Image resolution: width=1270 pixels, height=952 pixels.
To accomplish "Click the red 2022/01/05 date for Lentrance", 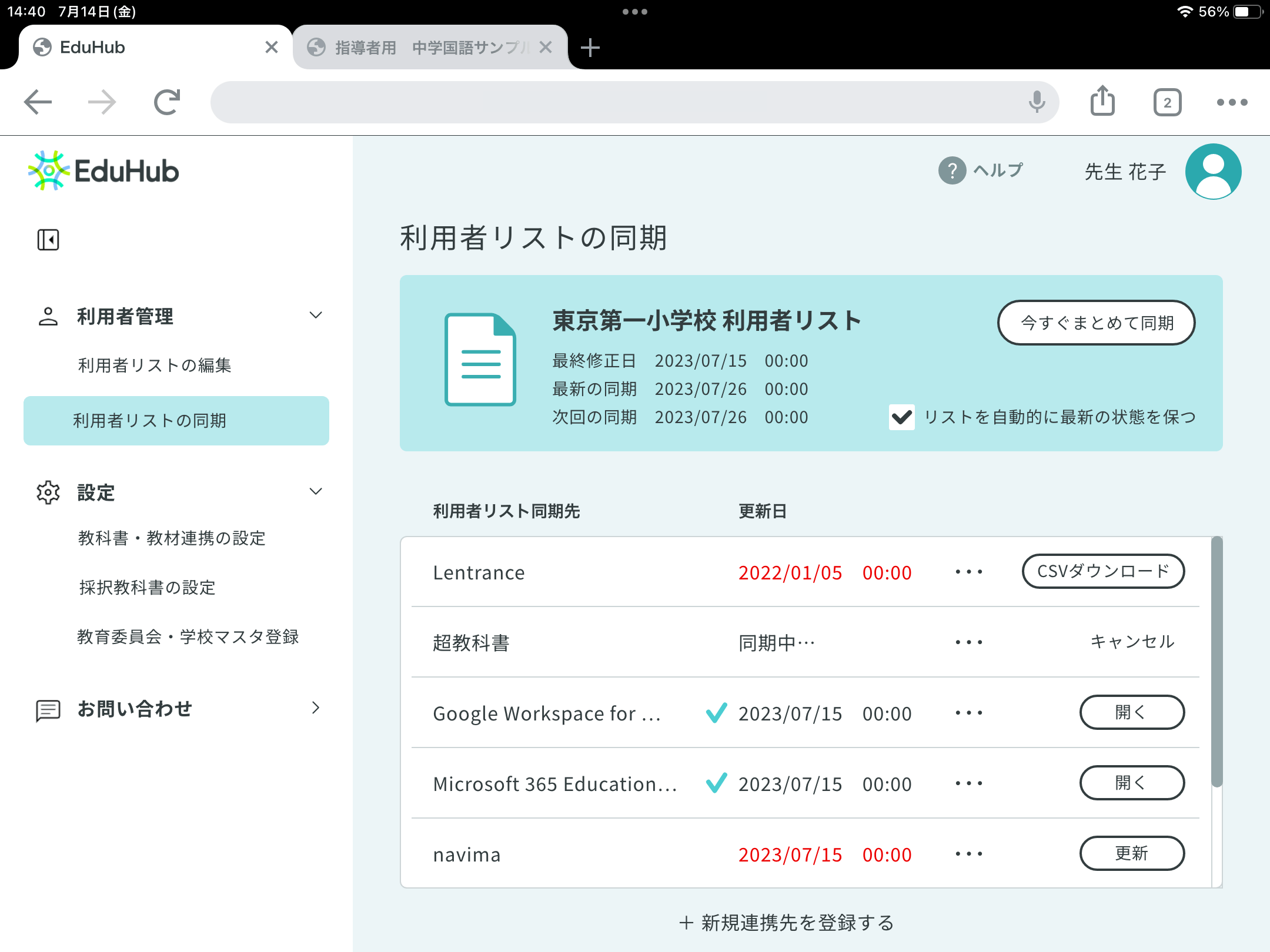I will 825,572.
